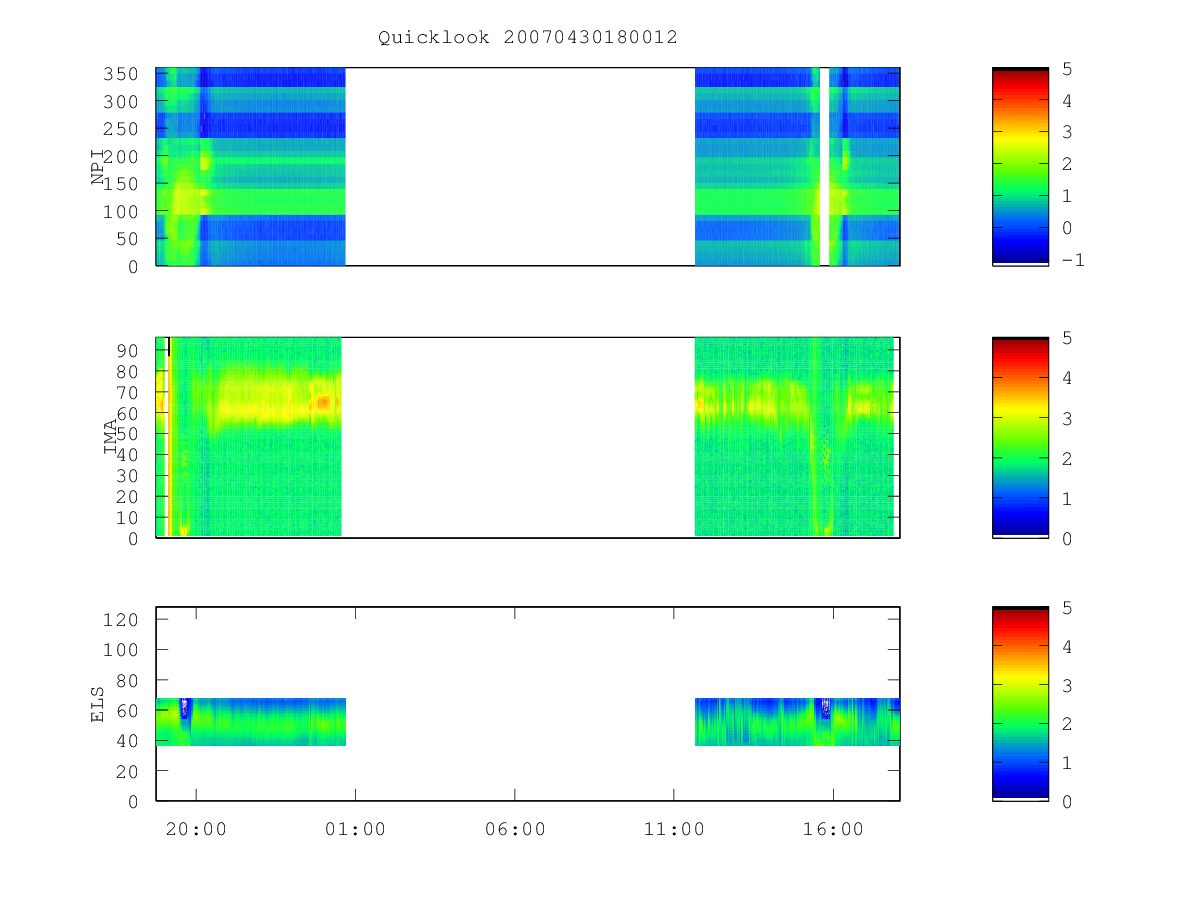Click the IMA panel color bar
The height and width of the screenshot is (900, 1200).
(x=1020, y=438)
